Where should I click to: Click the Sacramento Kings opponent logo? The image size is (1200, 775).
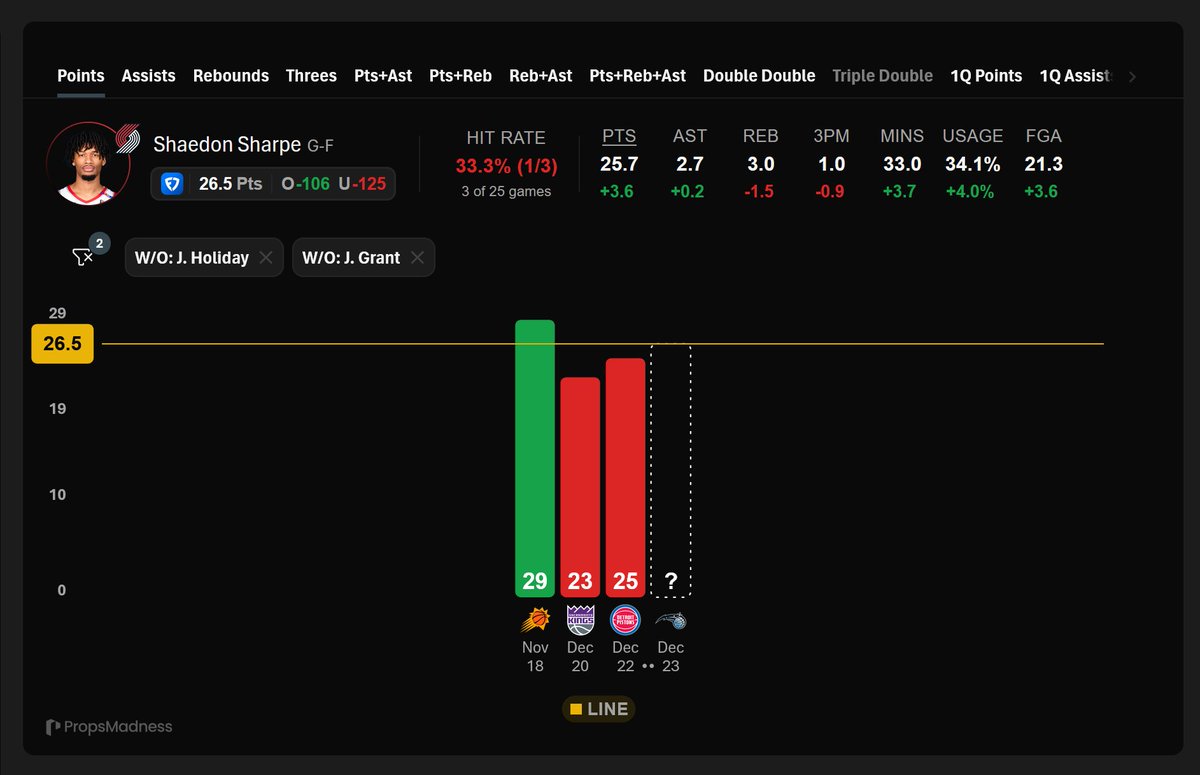click(x=580, y=620)
